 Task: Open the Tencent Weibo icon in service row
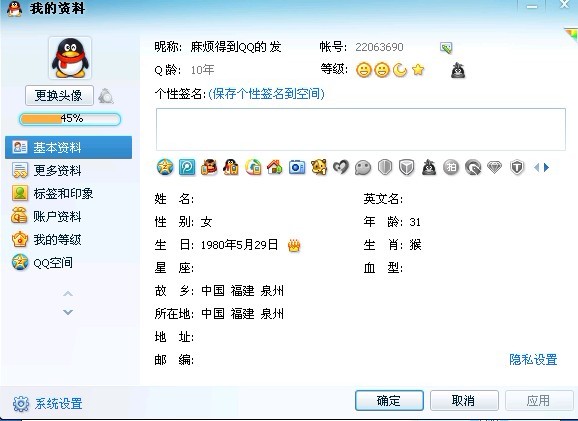coord(187,167)
